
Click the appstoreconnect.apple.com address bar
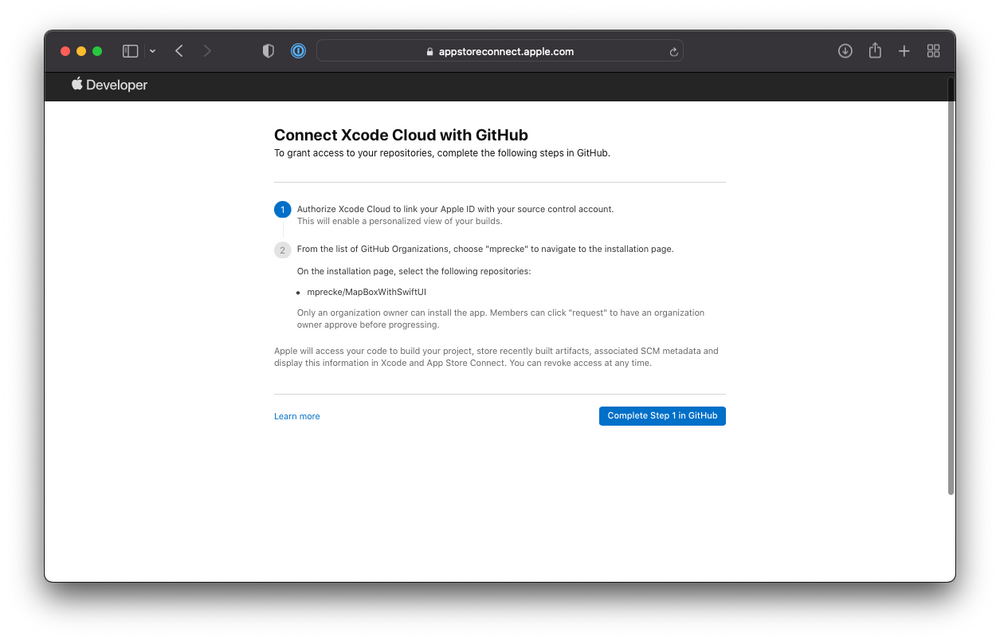(500, 51)
